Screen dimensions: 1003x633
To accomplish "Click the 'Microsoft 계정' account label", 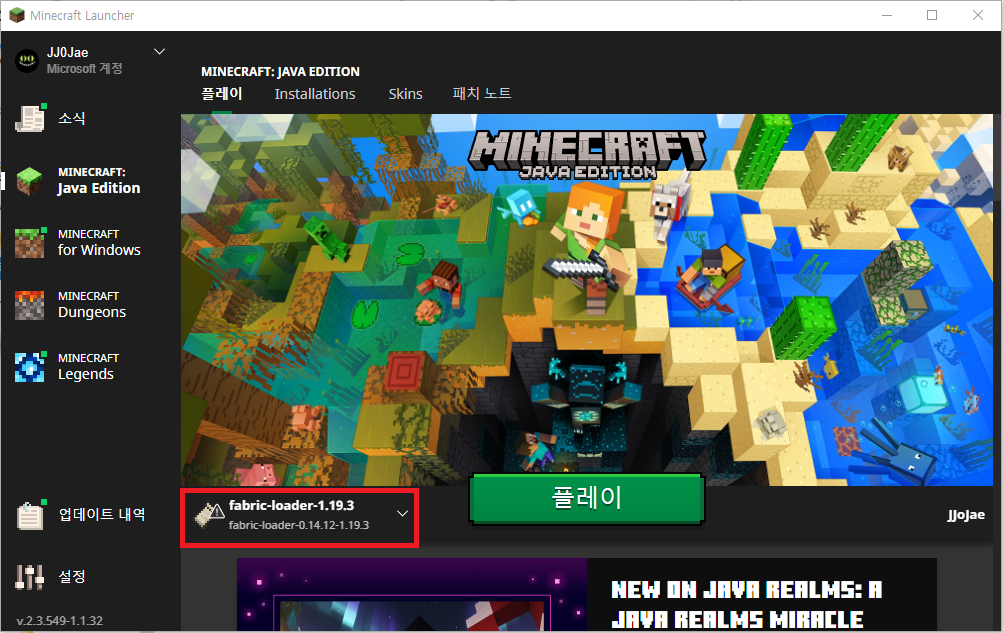I will (84, 68).
